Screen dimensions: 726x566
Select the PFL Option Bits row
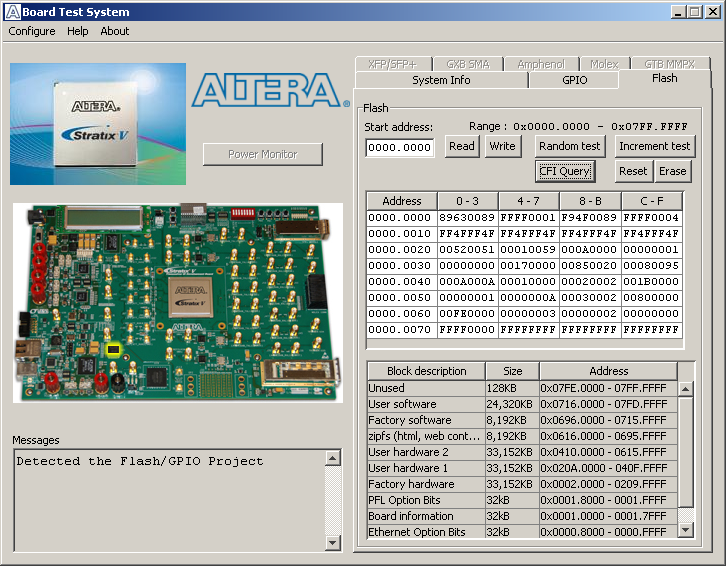click(x=522, y=500)
